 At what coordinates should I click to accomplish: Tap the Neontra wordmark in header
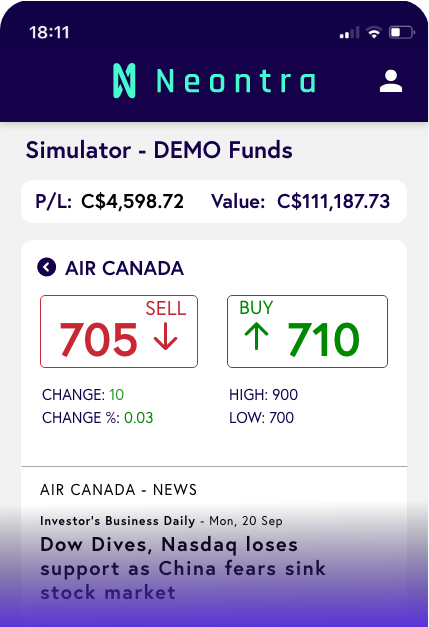[236, 81]
